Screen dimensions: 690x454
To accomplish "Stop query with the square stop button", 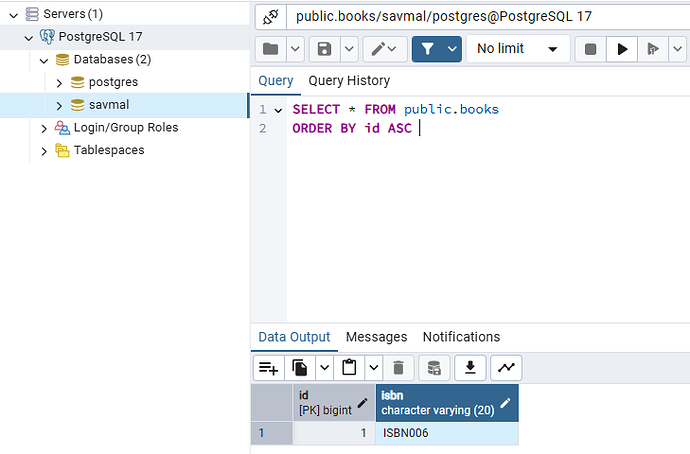I will click(591, 49).
